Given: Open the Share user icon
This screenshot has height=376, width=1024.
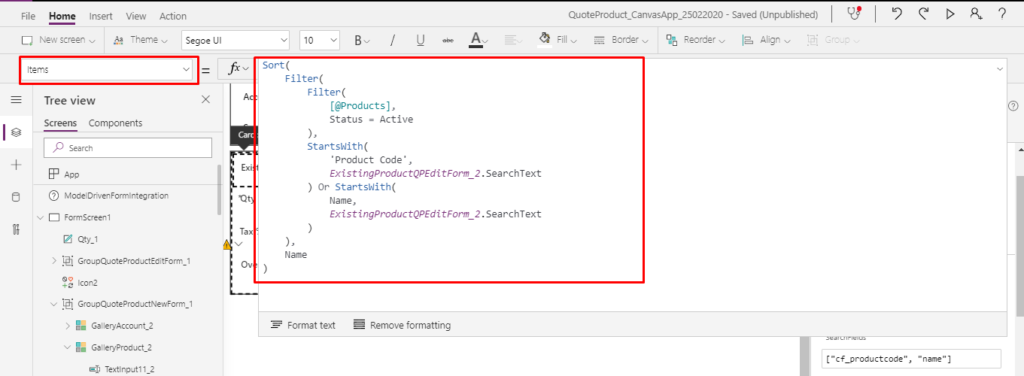Looking at the screenshot, I should click(976, 14).
